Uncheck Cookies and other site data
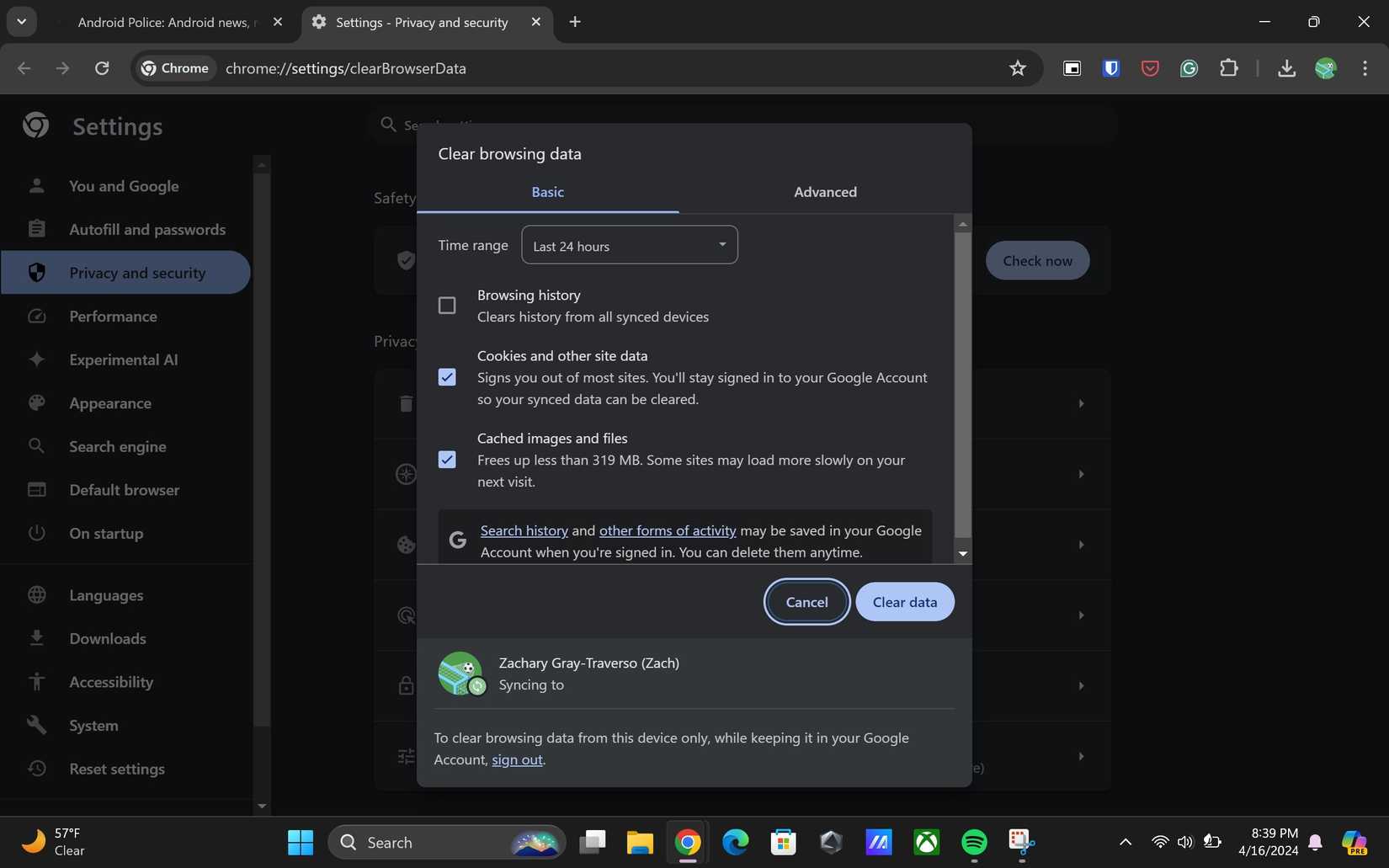Viewport: 1389px width, 868px height. click(x=446, y=376)
